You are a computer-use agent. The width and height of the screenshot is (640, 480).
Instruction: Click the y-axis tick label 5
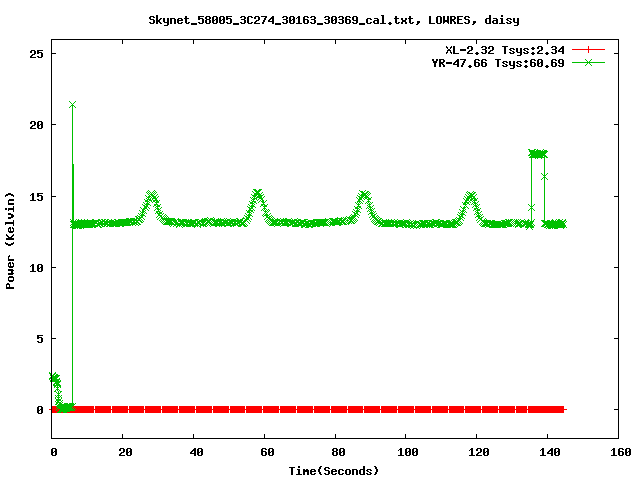(40, 339)
